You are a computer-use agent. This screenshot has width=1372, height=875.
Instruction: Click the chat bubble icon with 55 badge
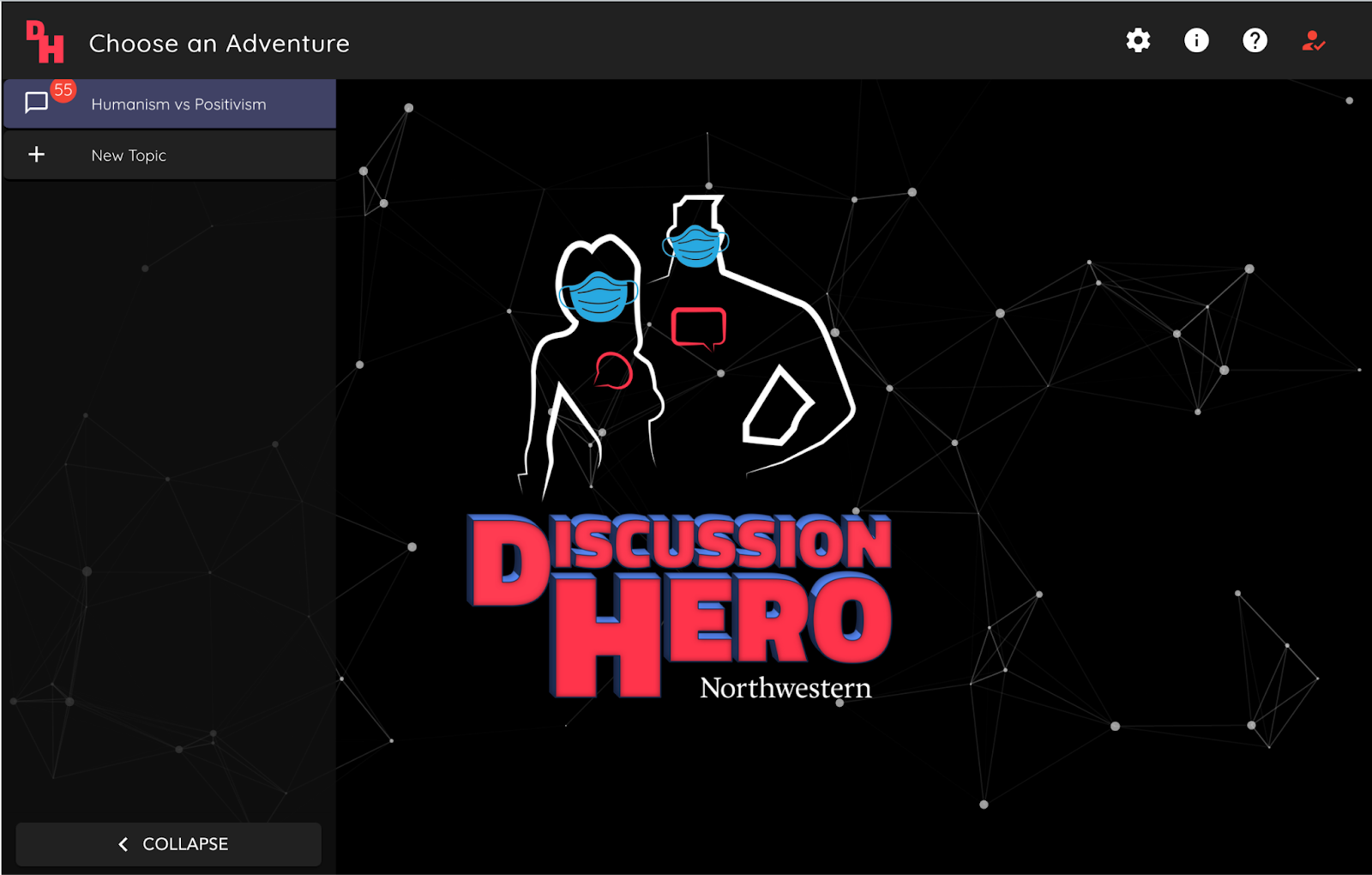(x=36, y=104)
